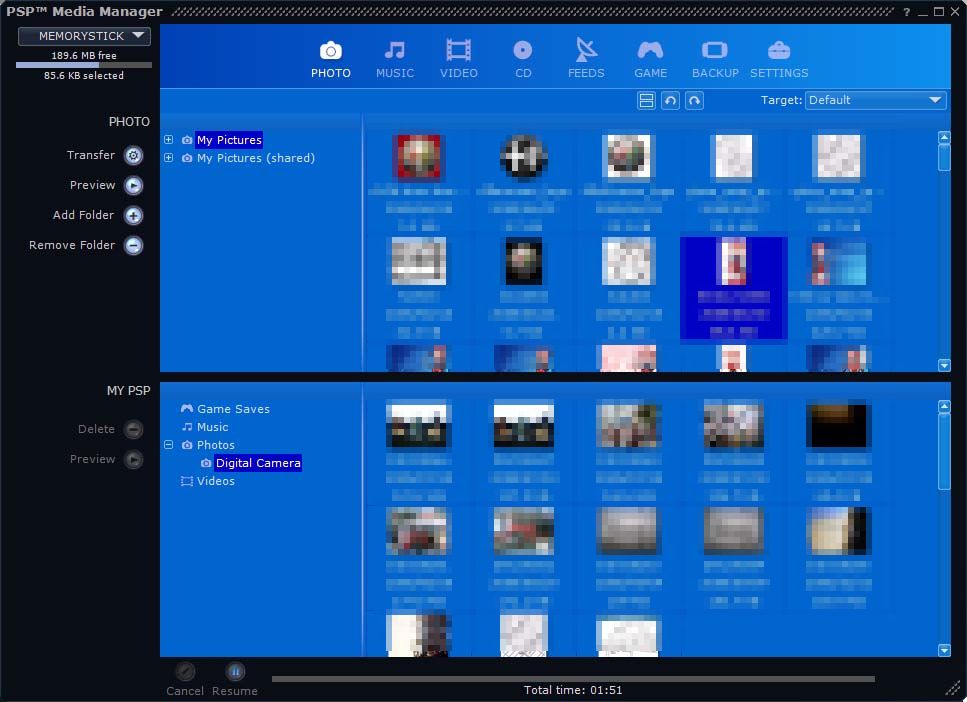Expand the My Pictures (shared) node
967x702 pixels.
click(168, 158)
